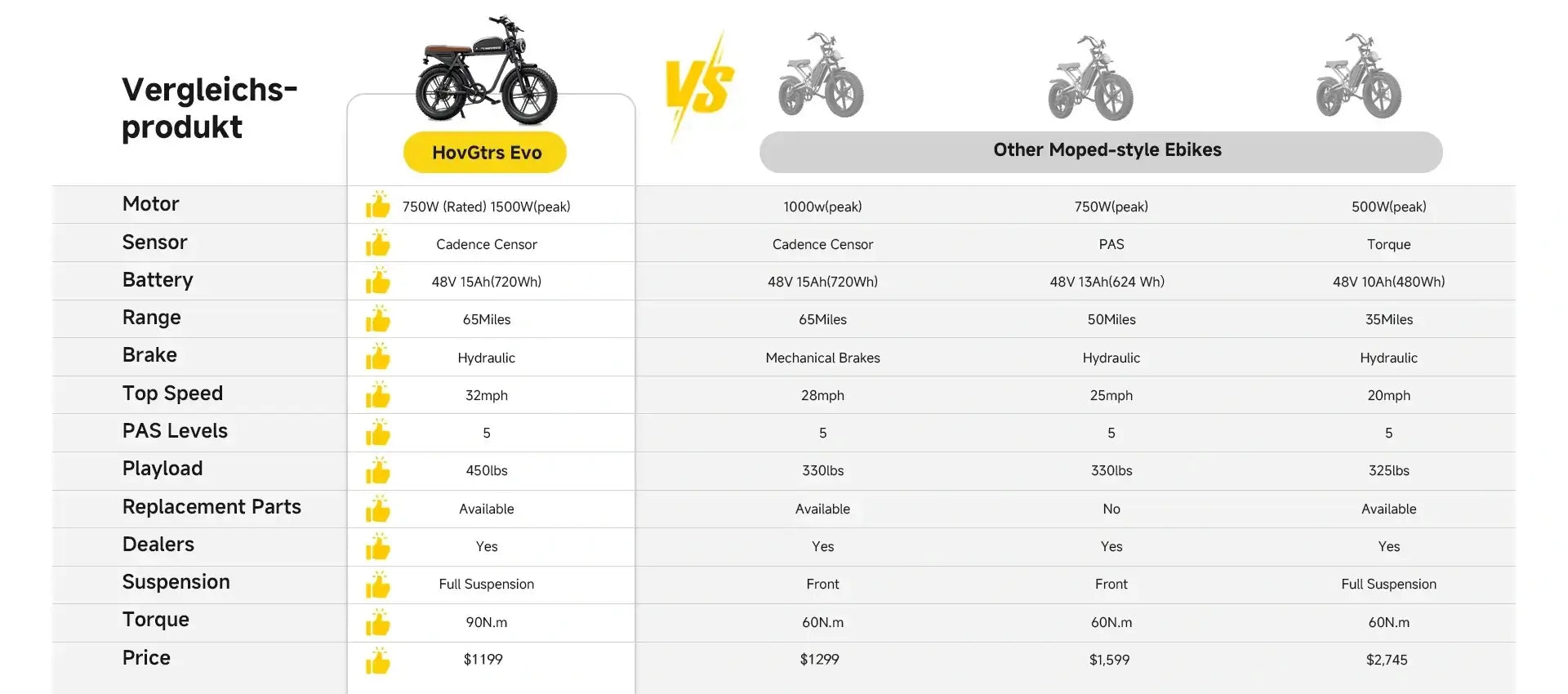Click the Other Moped-style Ebikes label
1568x694 pixels.
[1107, 150]
